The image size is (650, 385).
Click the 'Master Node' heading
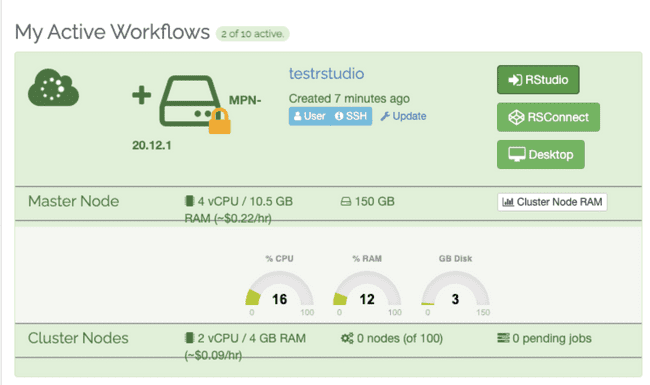73,201
